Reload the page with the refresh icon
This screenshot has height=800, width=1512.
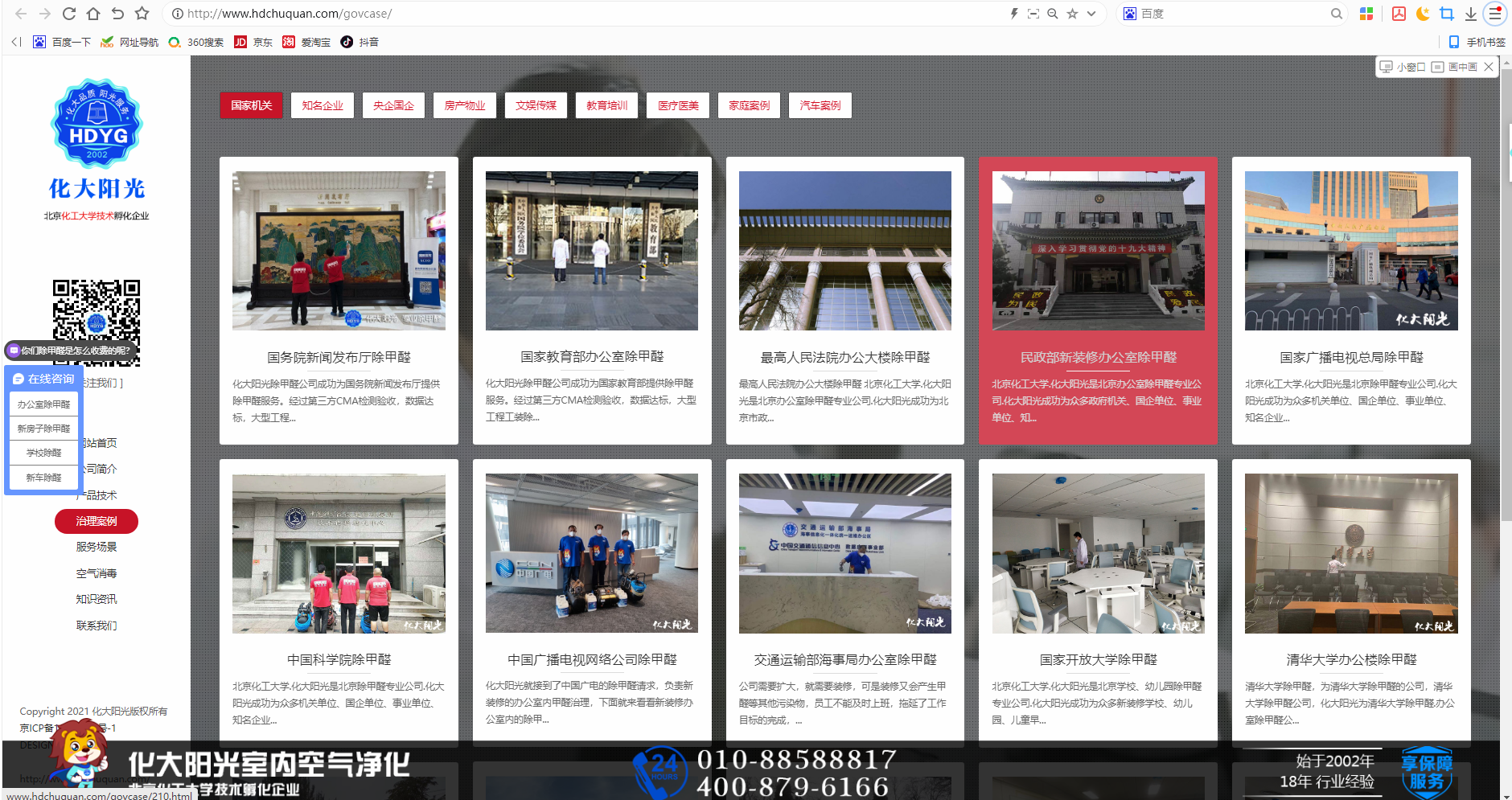click(x=69, y=14)
